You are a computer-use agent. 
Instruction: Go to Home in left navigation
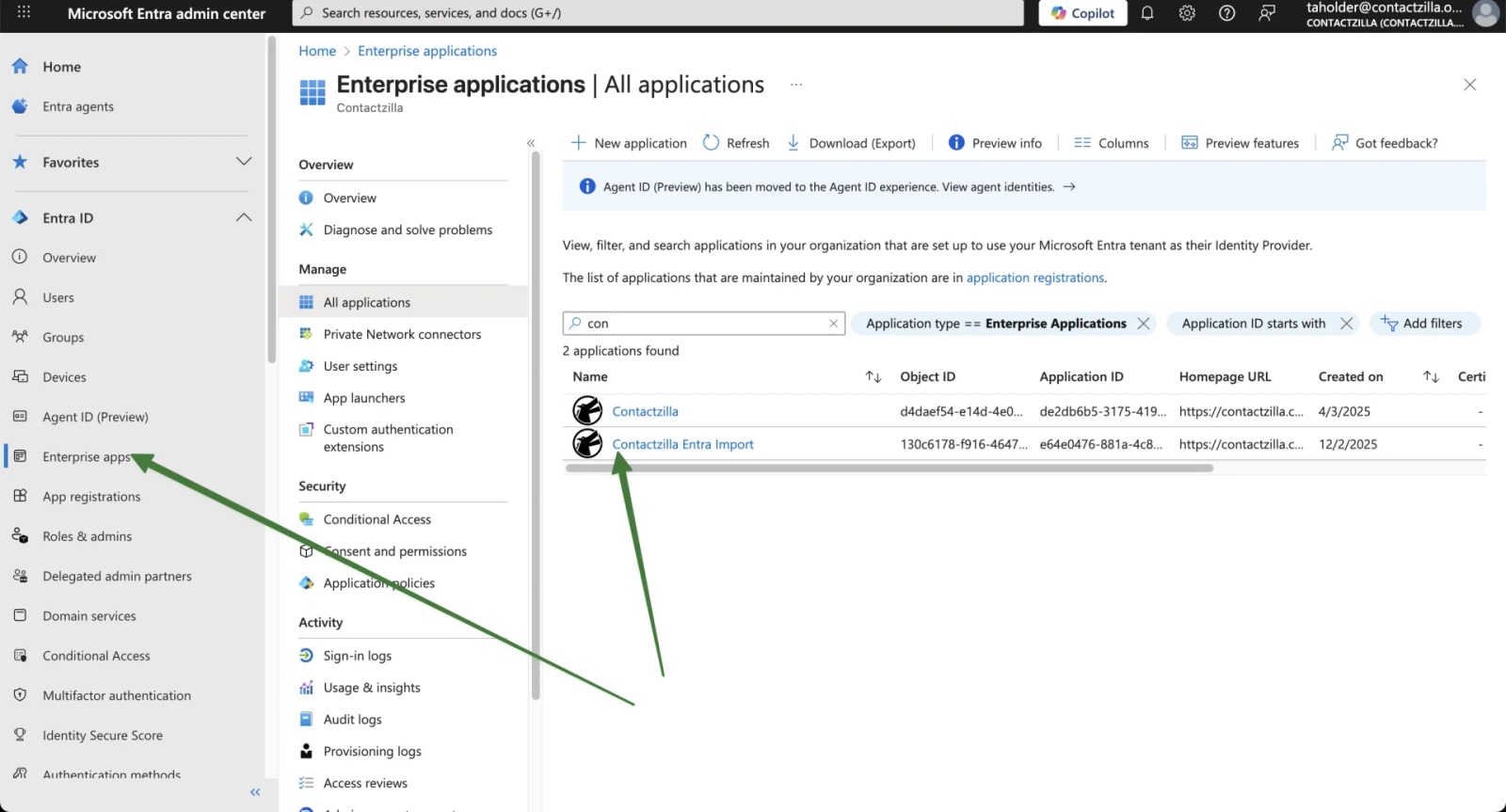coord(61,67)
